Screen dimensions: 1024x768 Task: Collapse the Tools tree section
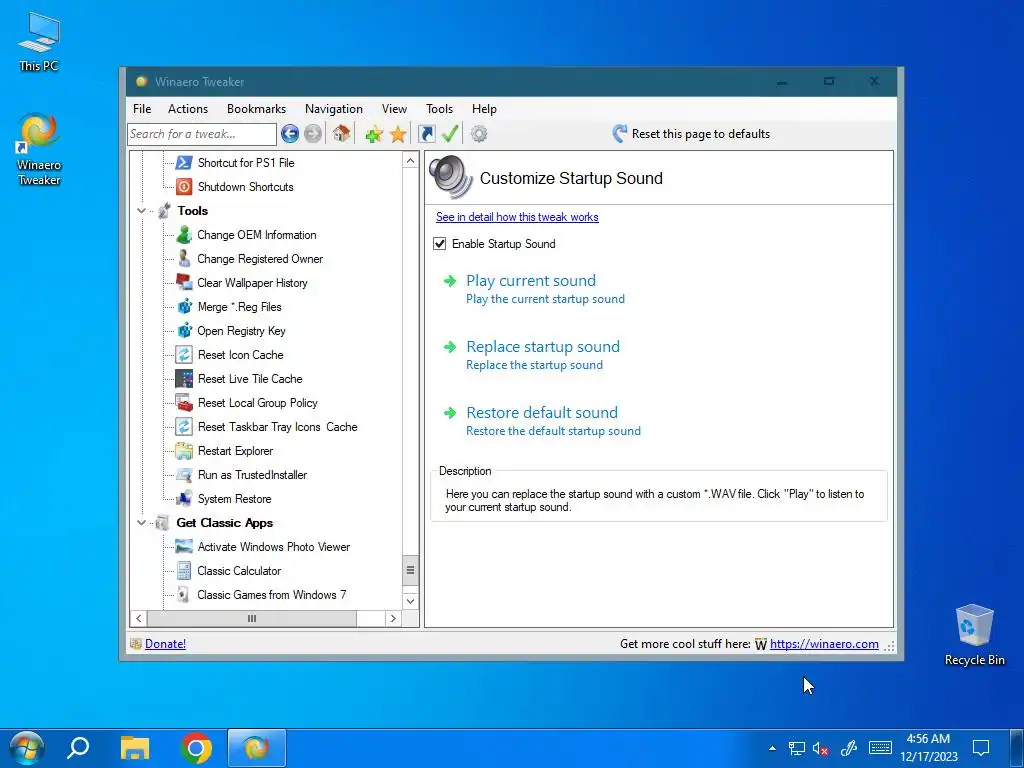pyautogui.click(x=142, y=211)
